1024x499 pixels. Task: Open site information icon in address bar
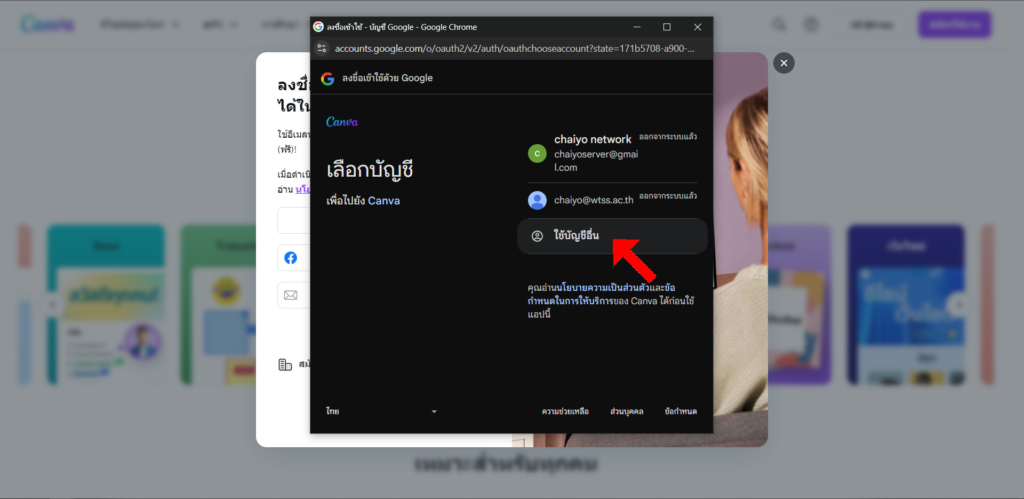pos(321,48)
